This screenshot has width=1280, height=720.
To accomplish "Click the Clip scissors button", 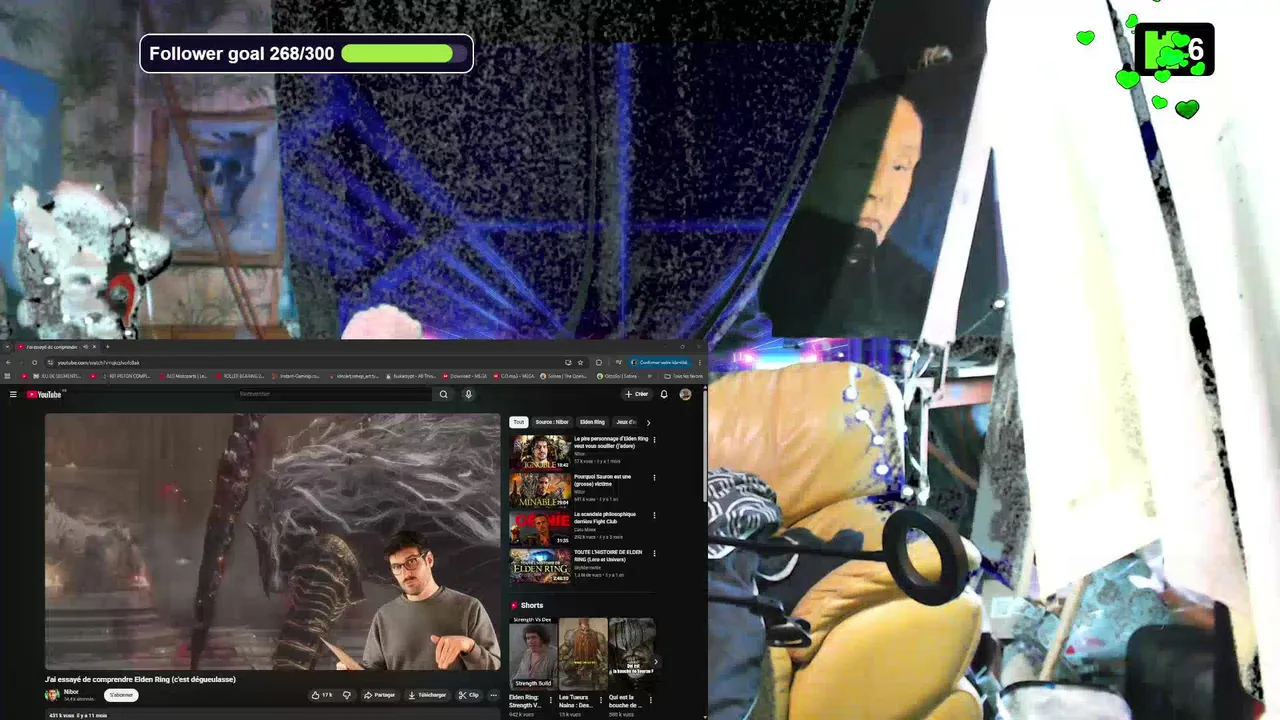I will pyautogui.click(x=469, y=695).
